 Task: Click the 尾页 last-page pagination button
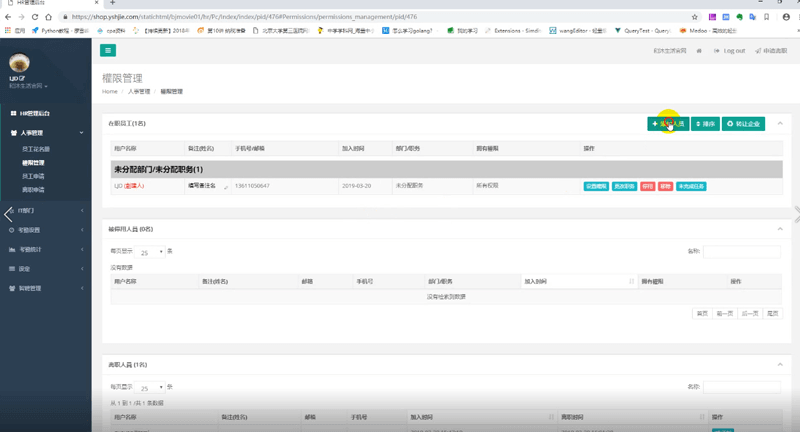pyautogui.click(x=772, y=313)
